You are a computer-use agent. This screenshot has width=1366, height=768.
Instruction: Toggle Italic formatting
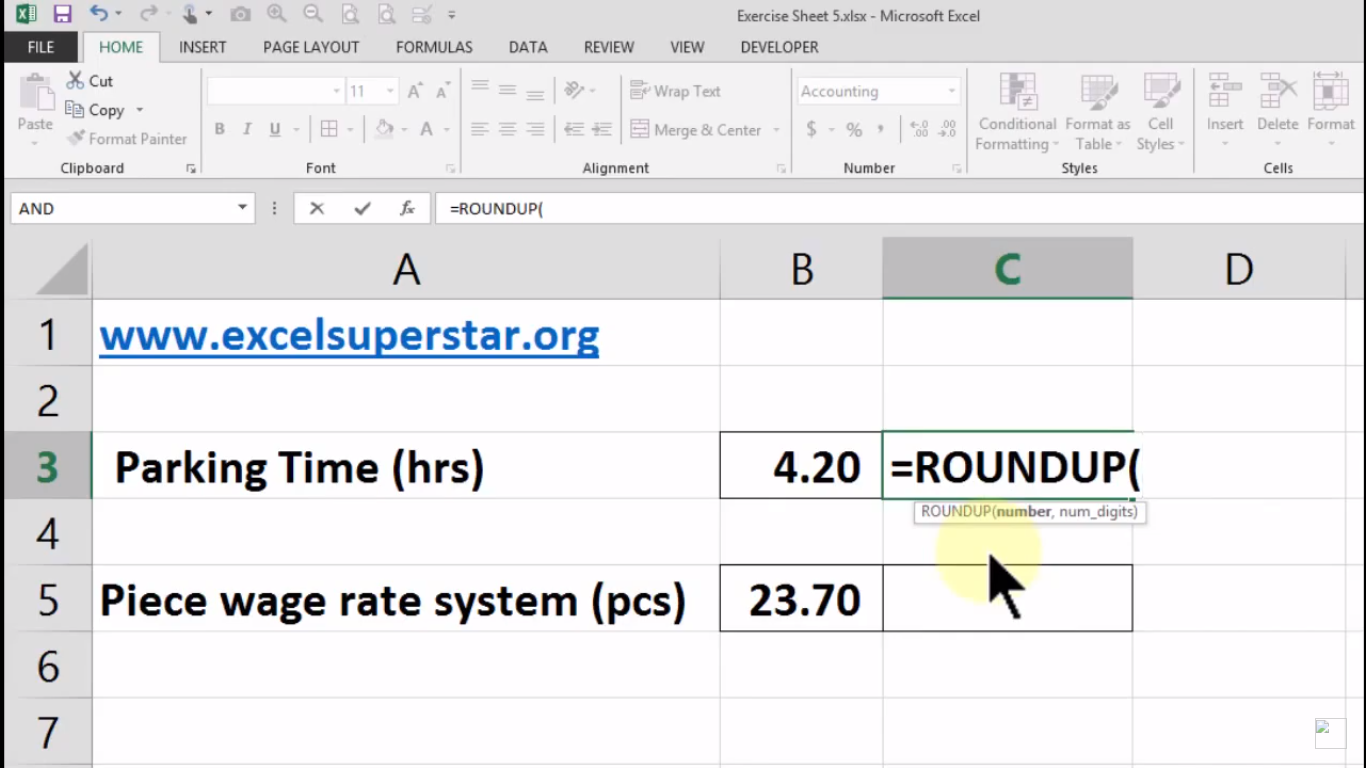tap(246, 129)
